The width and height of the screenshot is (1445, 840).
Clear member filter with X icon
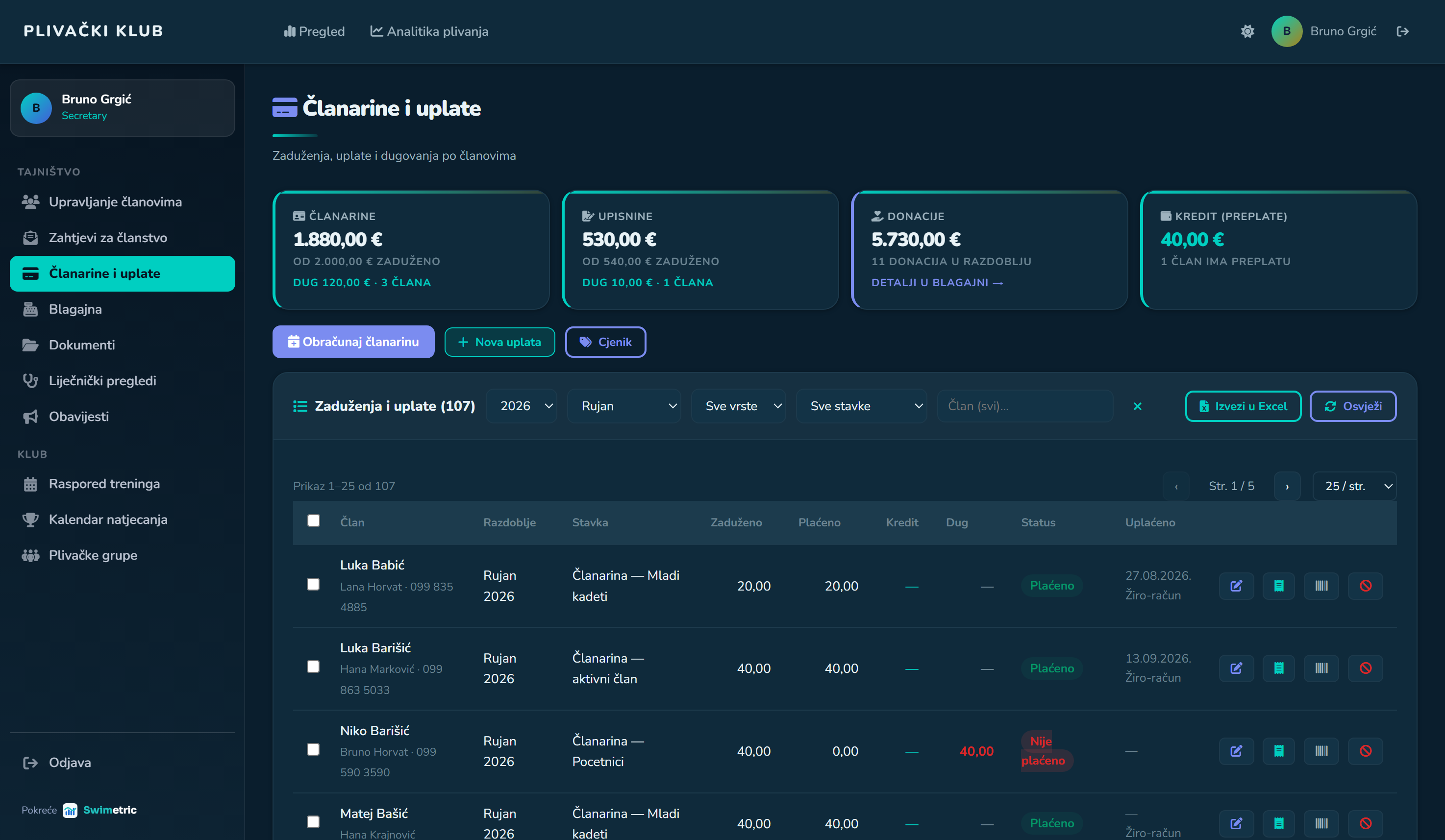[x=1137, y=406]
